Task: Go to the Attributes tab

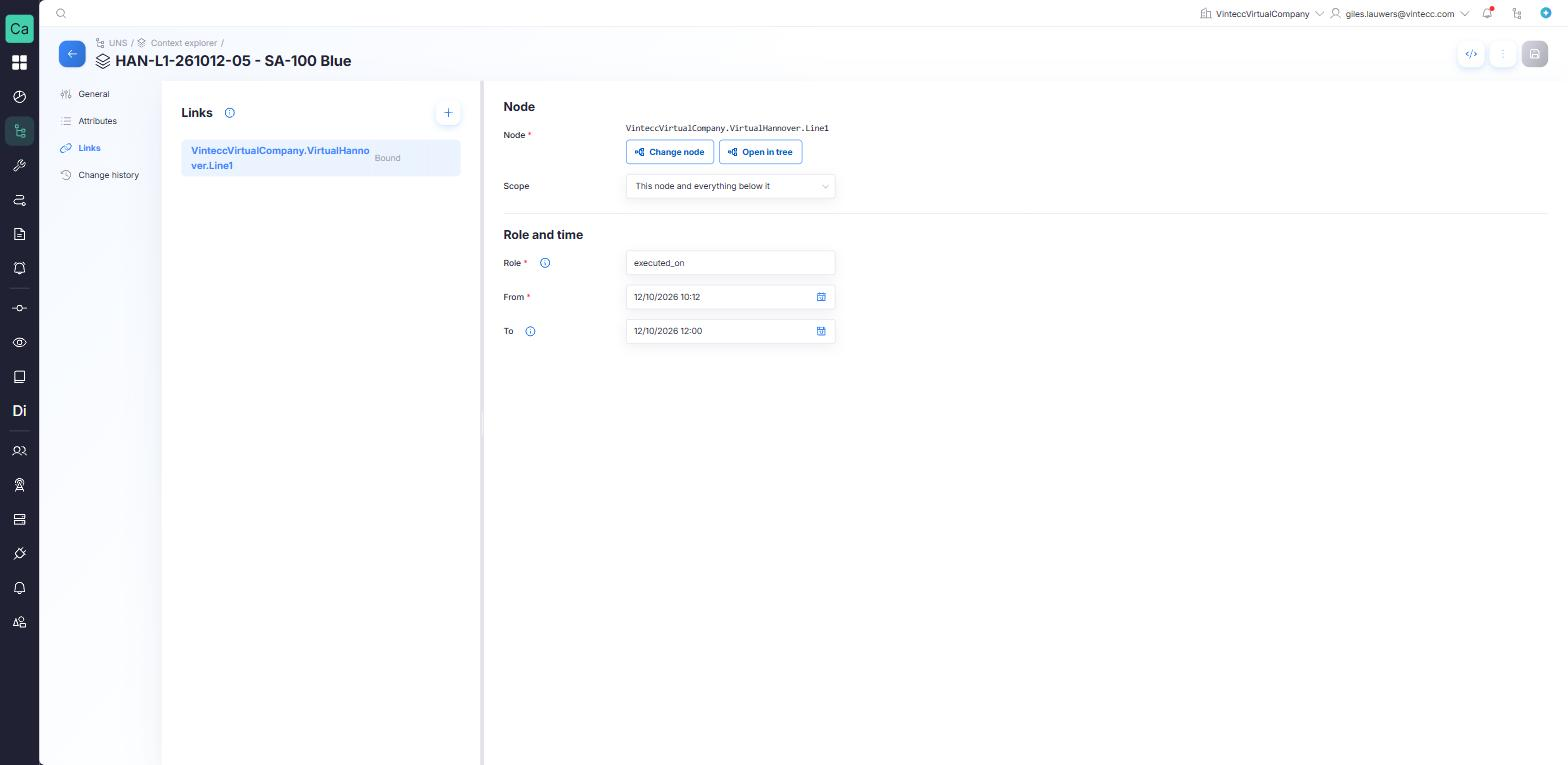Action: tap(97, 121)
